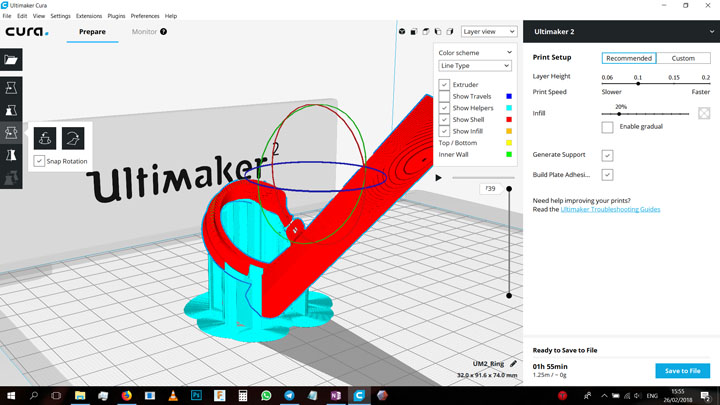
Task: Click the Reset rotation button
Action: click(x=45, y=138)
